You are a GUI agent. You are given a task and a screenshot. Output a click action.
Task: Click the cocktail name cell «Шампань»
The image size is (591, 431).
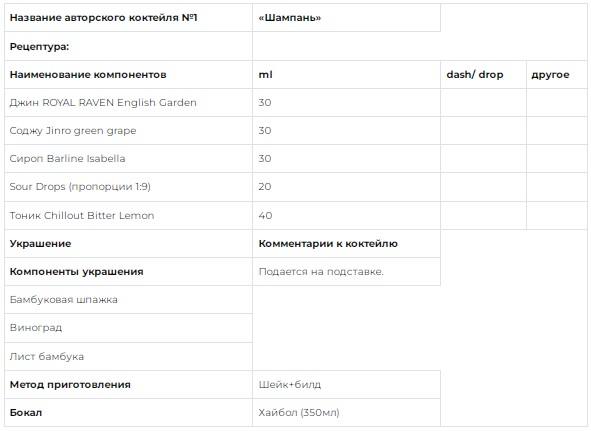[346, 18]
